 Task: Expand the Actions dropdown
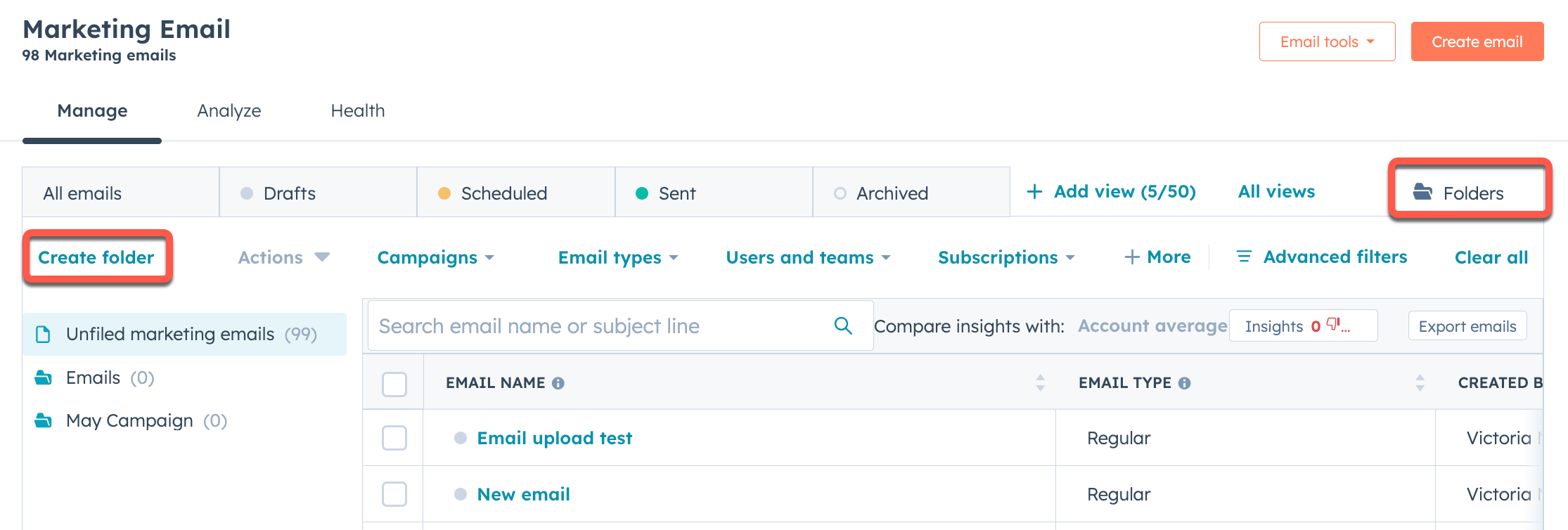point(283,257)
